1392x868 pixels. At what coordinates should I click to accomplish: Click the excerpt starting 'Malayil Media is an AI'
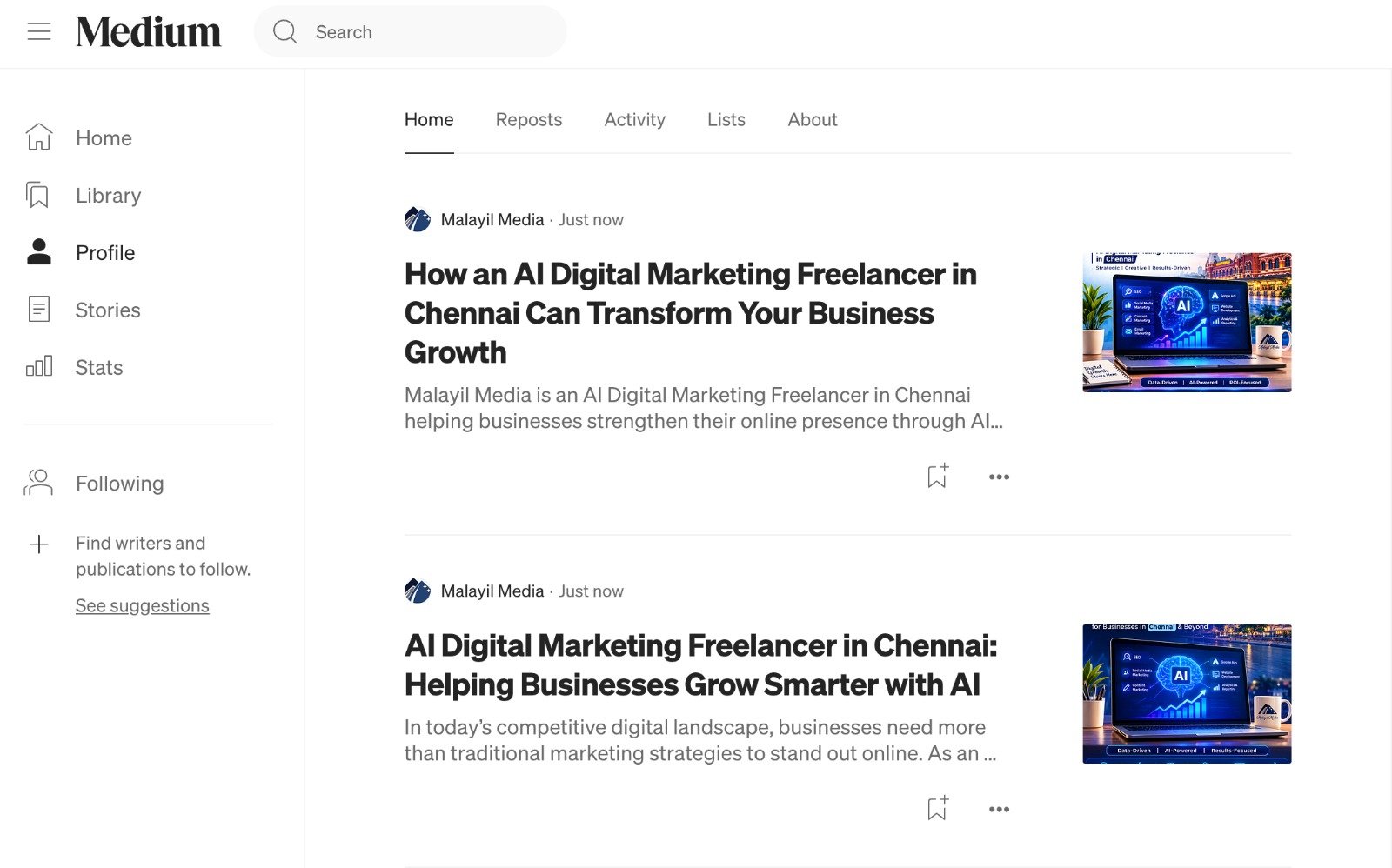click(x=704, y=408)
